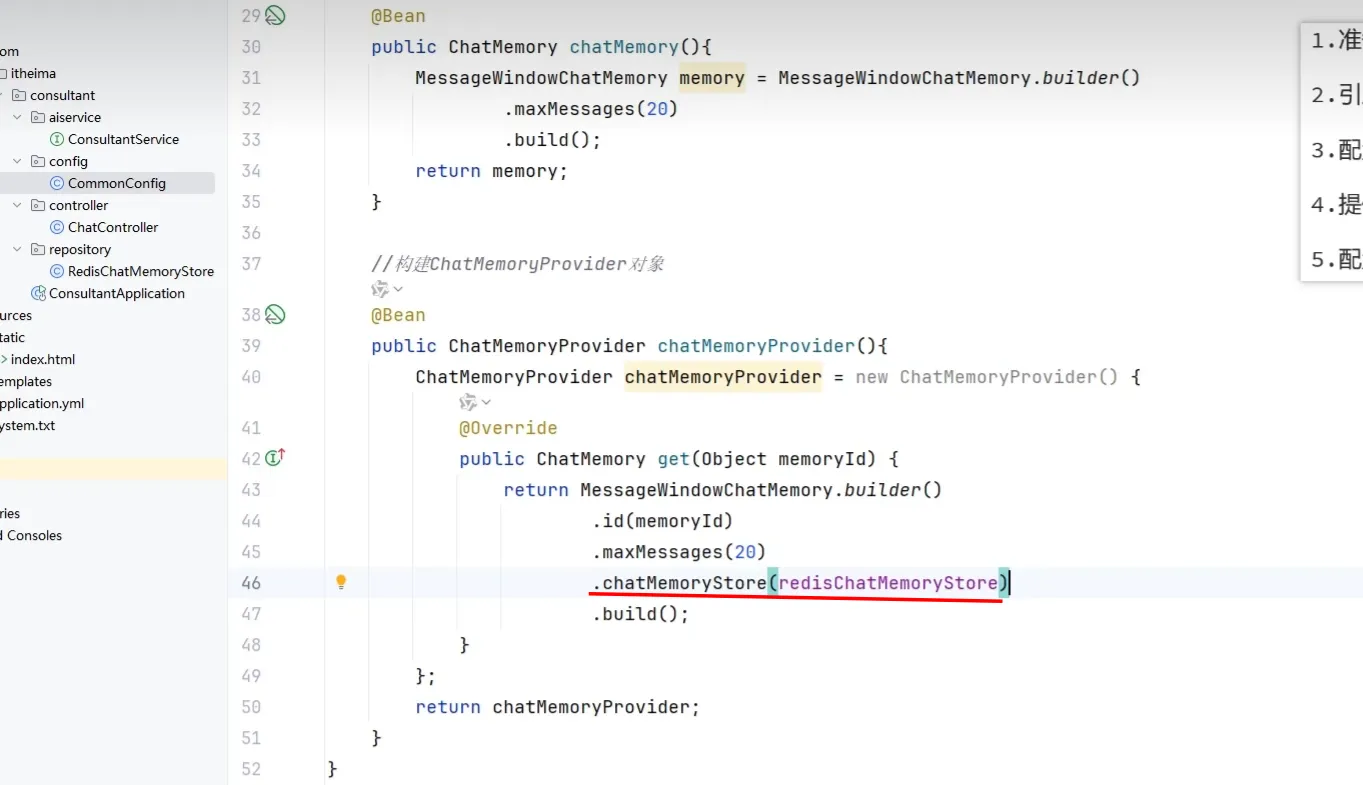Click the lightbulb quick-fix icon on line 46

pos(341,582)
